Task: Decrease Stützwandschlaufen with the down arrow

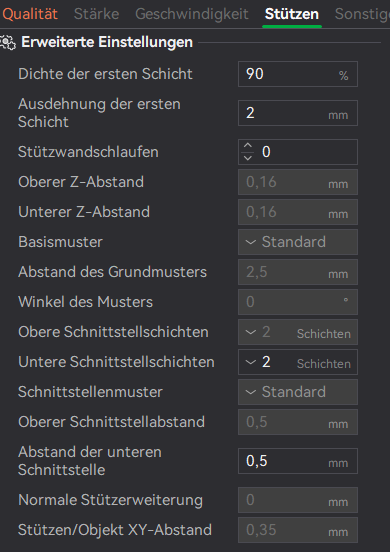Action: (x=248, y=158)
